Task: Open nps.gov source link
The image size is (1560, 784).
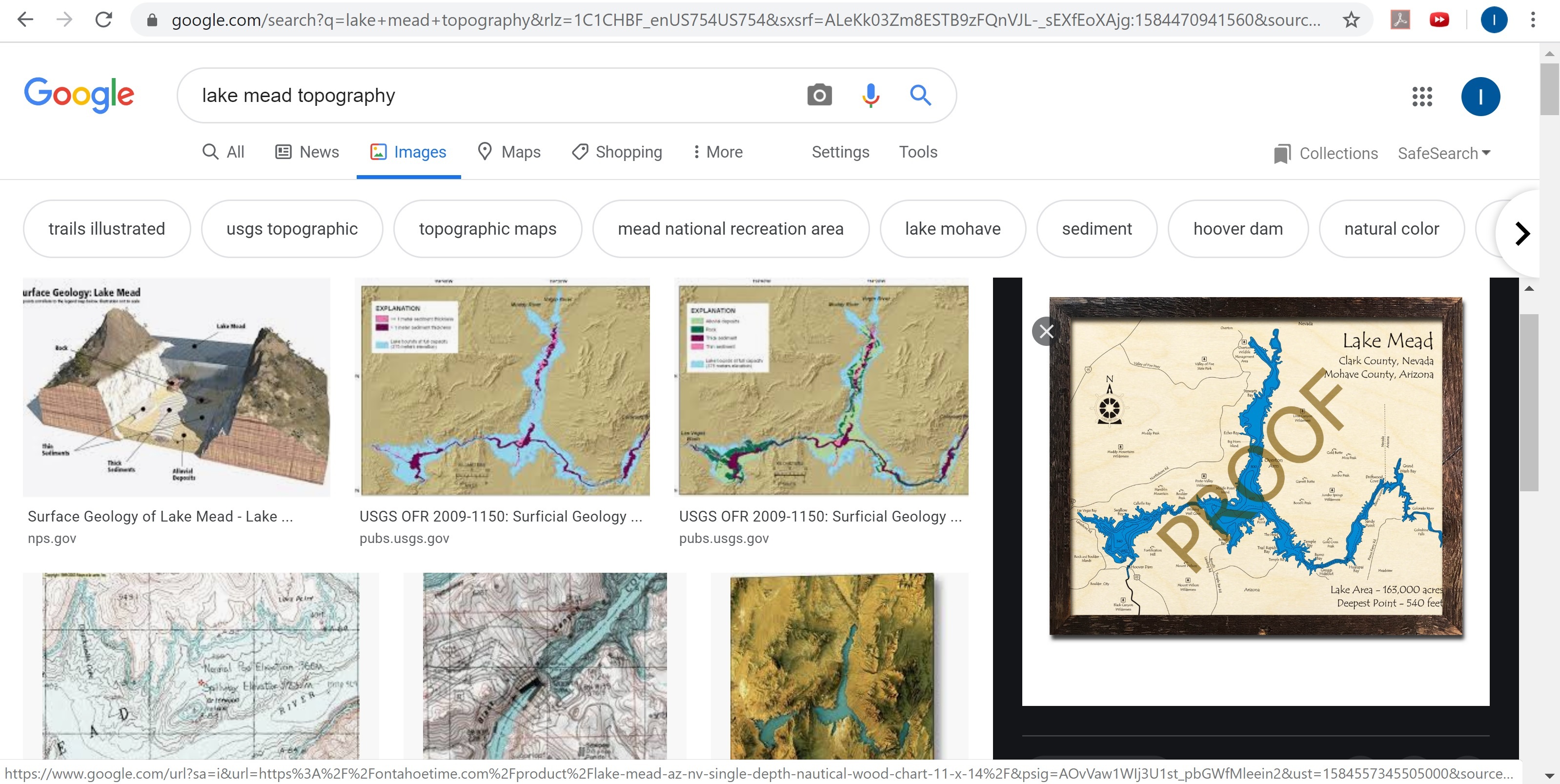Action: (51, 538)
